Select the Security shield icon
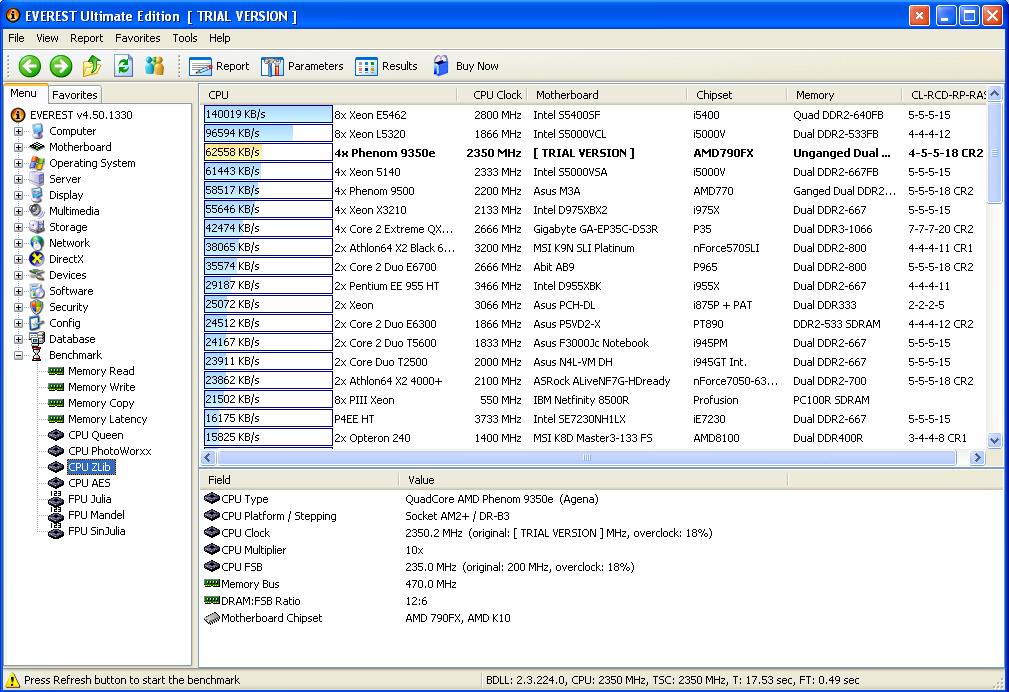1009x692 pixels. [x=37, y=307]
